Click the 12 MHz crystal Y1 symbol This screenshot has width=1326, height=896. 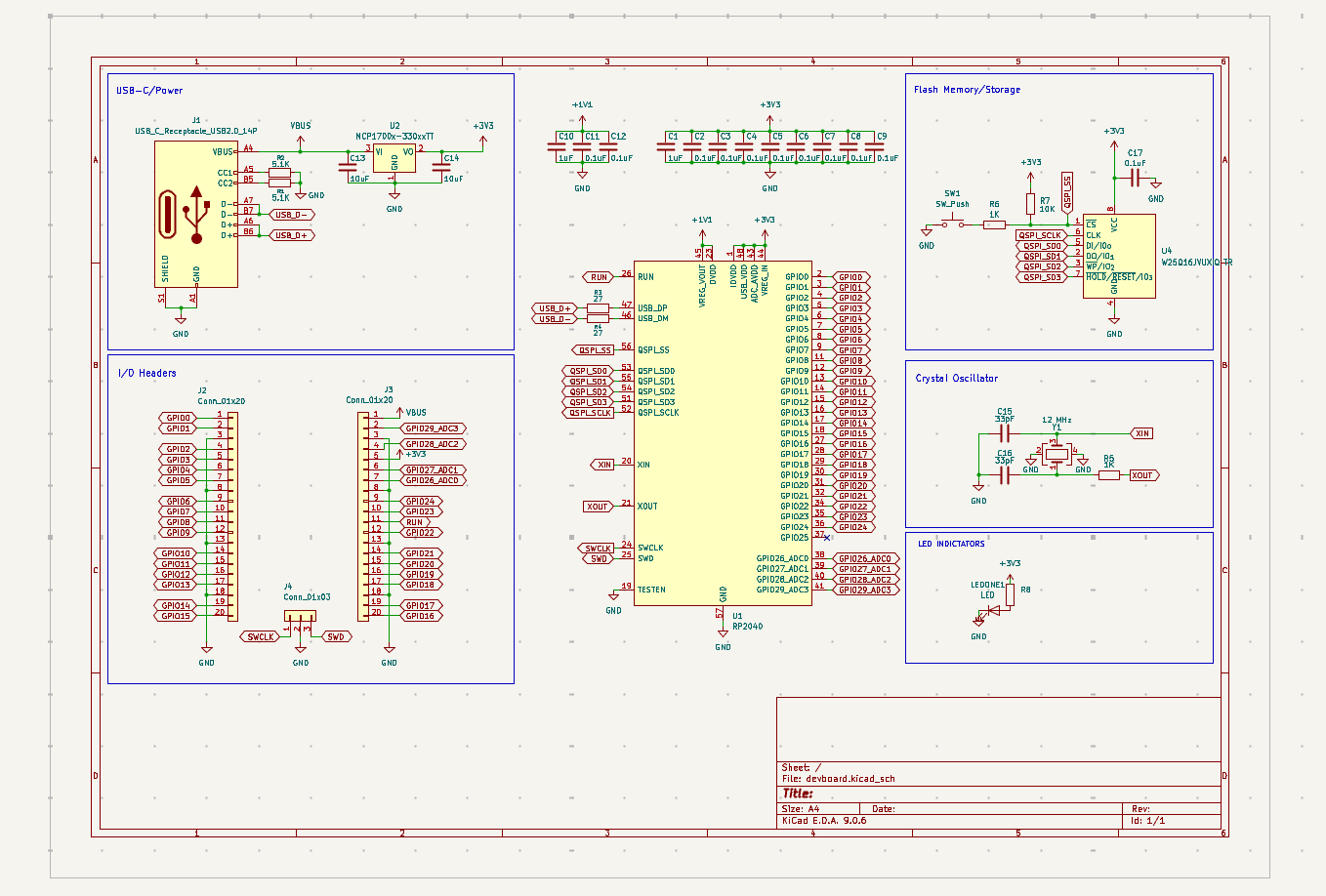1056,454
